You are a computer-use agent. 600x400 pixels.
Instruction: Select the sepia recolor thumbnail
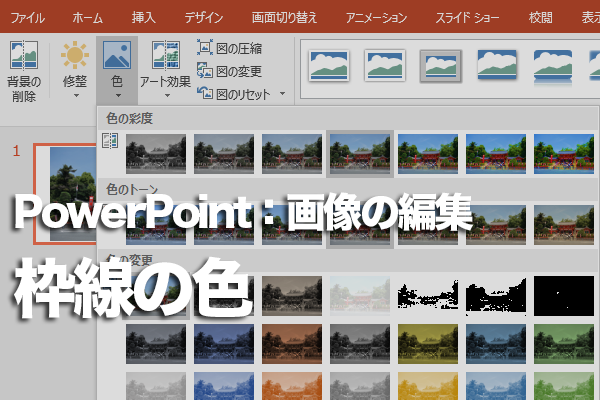point(292,296)
